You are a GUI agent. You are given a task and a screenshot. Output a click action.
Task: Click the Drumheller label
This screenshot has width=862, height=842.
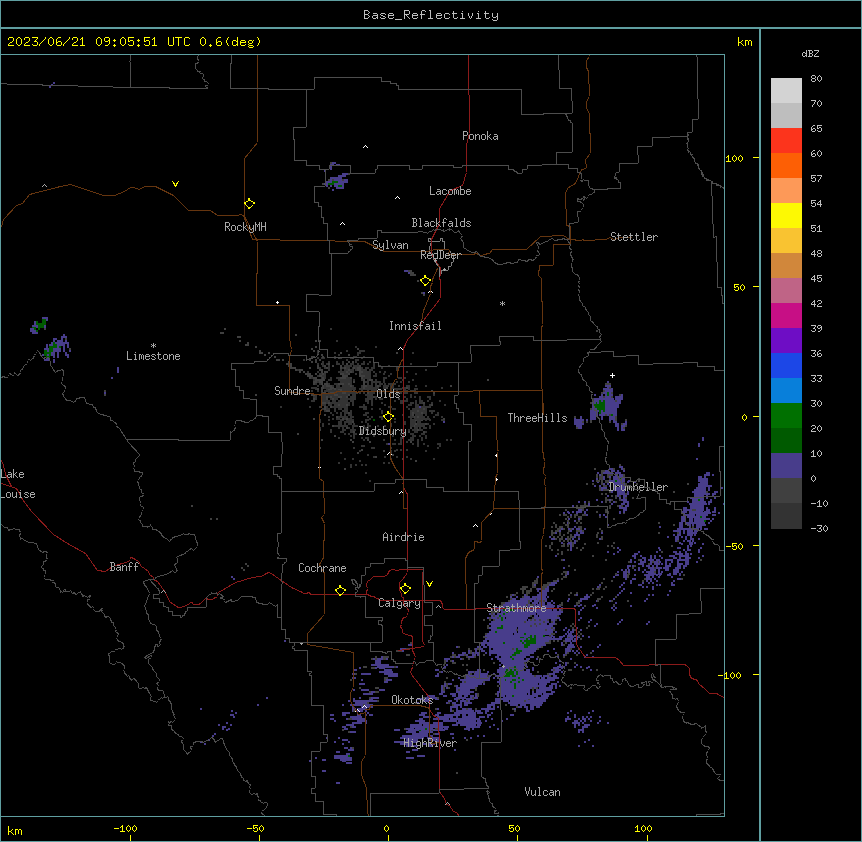pyautogui.click(x=638, y=487)
